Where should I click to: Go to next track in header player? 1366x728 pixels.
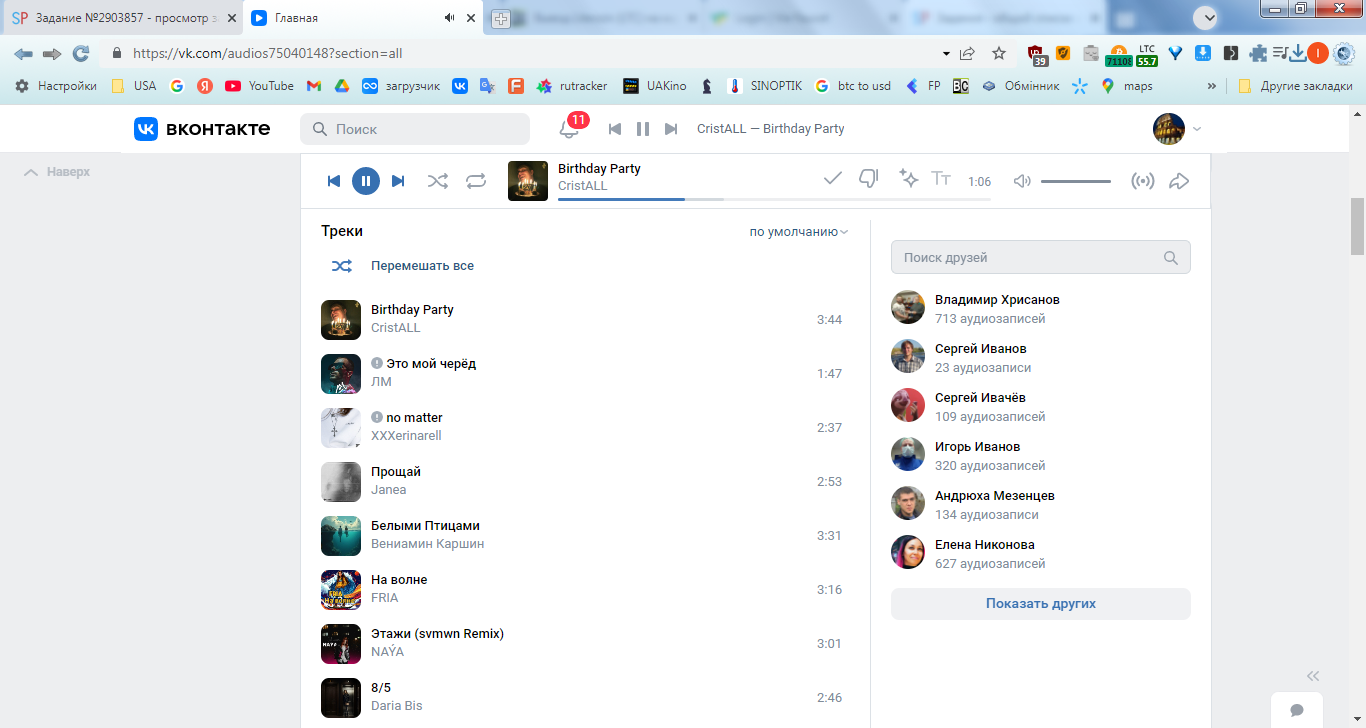pyautogui.click(x=671, y=129)
